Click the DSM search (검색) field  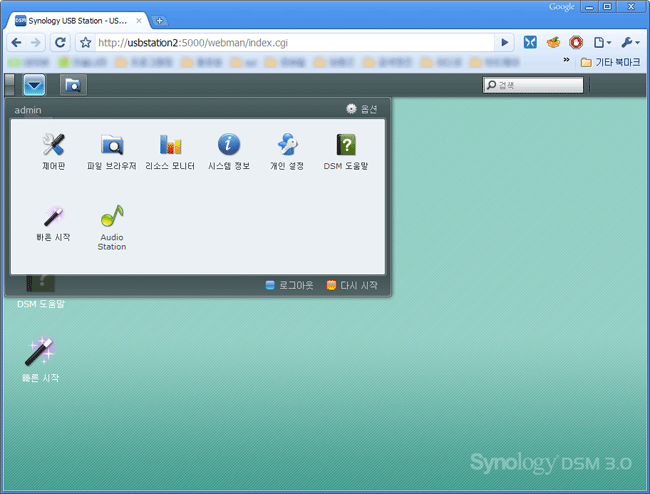pos(533,85)
